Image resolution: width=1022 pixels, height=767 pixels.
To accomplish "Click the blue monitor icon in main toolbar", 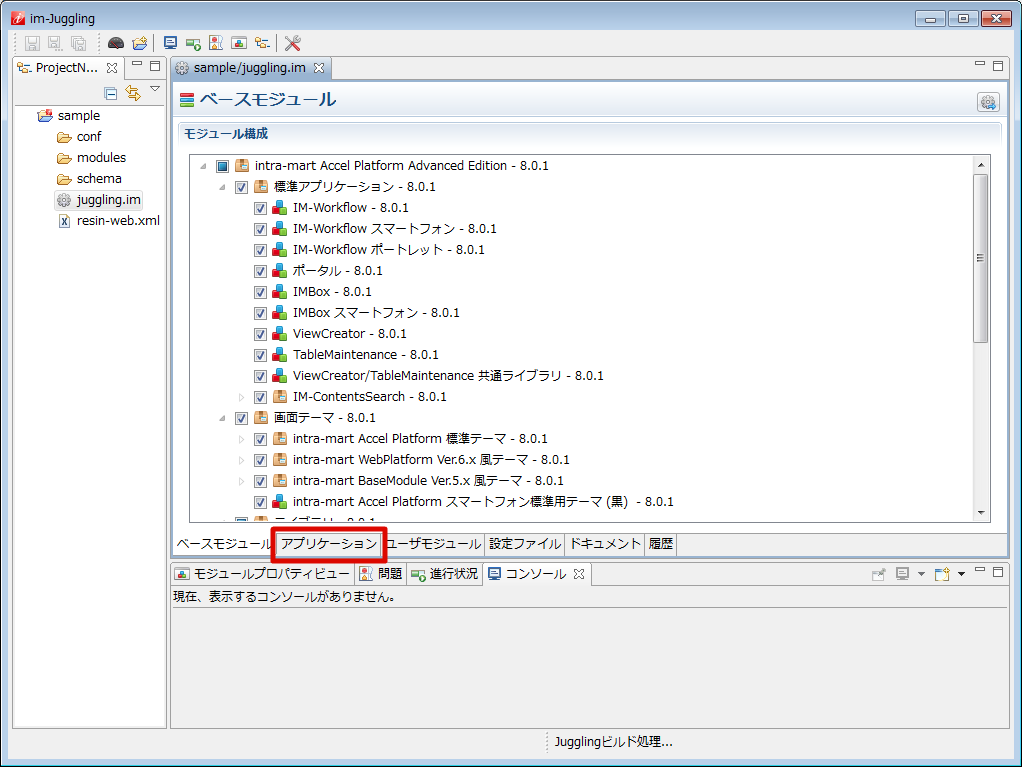I will click(170, 44).
